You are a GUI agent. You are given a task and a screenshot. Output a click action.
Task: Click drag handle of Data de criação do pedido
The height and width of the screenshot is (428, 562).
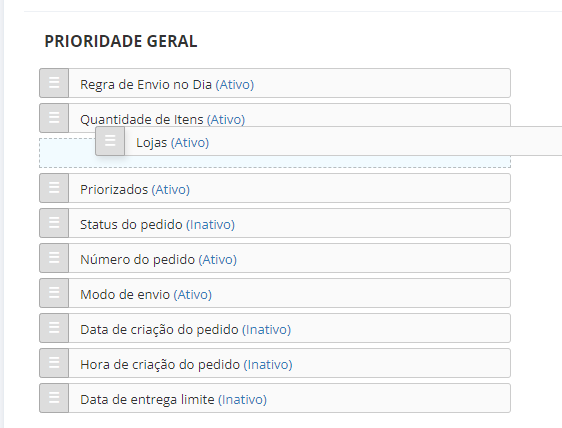click(x=54, y=328)
